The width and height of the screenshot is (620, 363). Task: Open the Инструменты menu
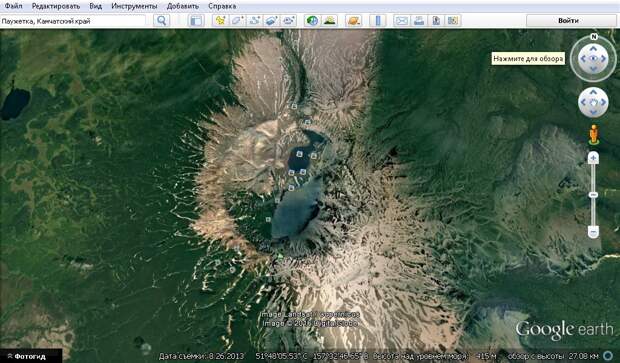pyautogui.click(x=134, y=6)
